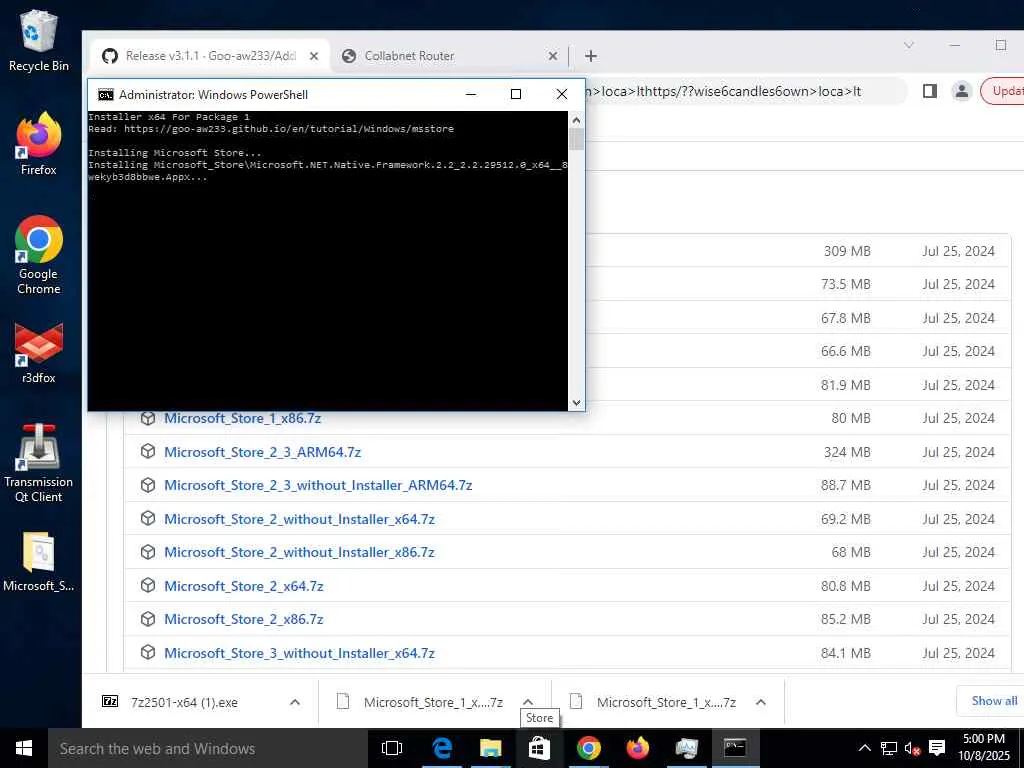
Task: Click the package icon beside Microsoft_Store_1_x86.7z
Action: coord(148,418)
